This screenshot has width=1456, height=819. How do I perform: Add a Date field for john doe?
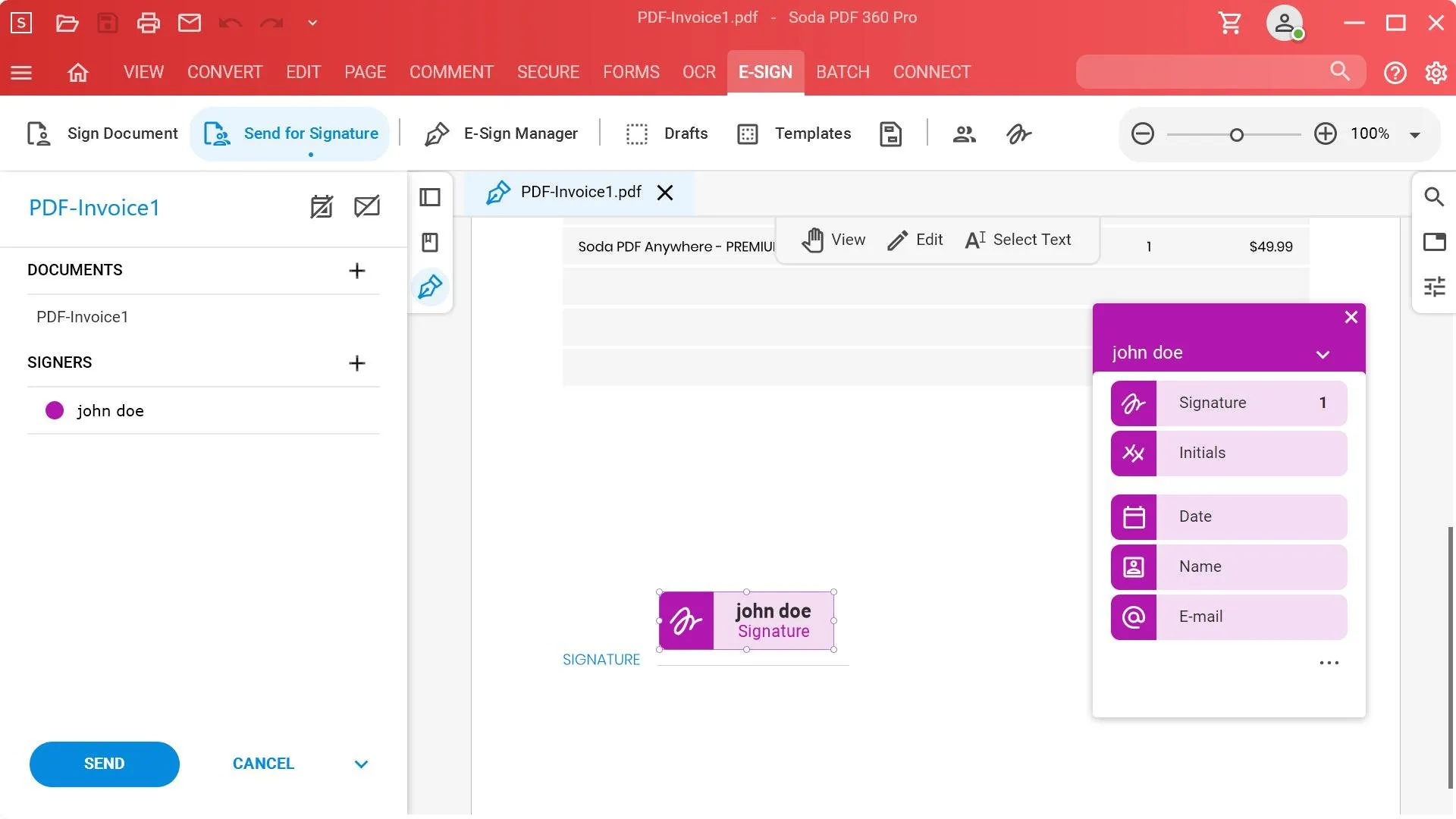tap(1228, 517)
